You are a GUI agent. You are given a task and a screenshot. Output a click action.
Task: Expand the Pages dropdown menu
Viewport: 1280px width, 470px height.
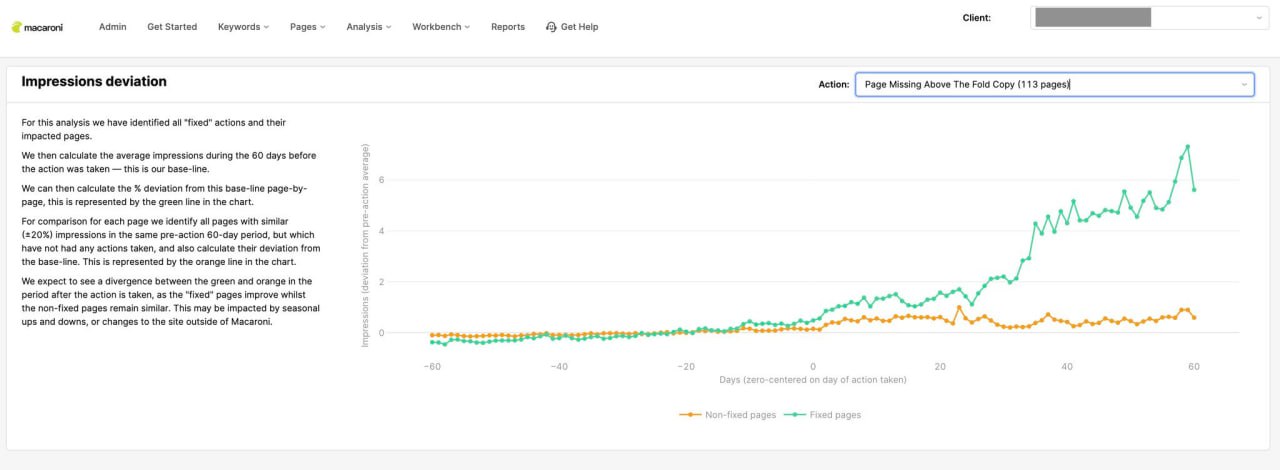[307, 27]
